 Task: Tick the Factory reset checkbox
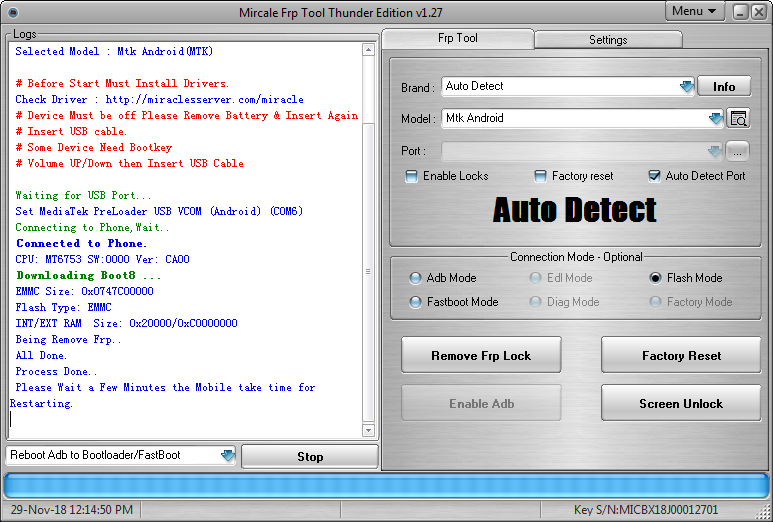click(540, 176)
